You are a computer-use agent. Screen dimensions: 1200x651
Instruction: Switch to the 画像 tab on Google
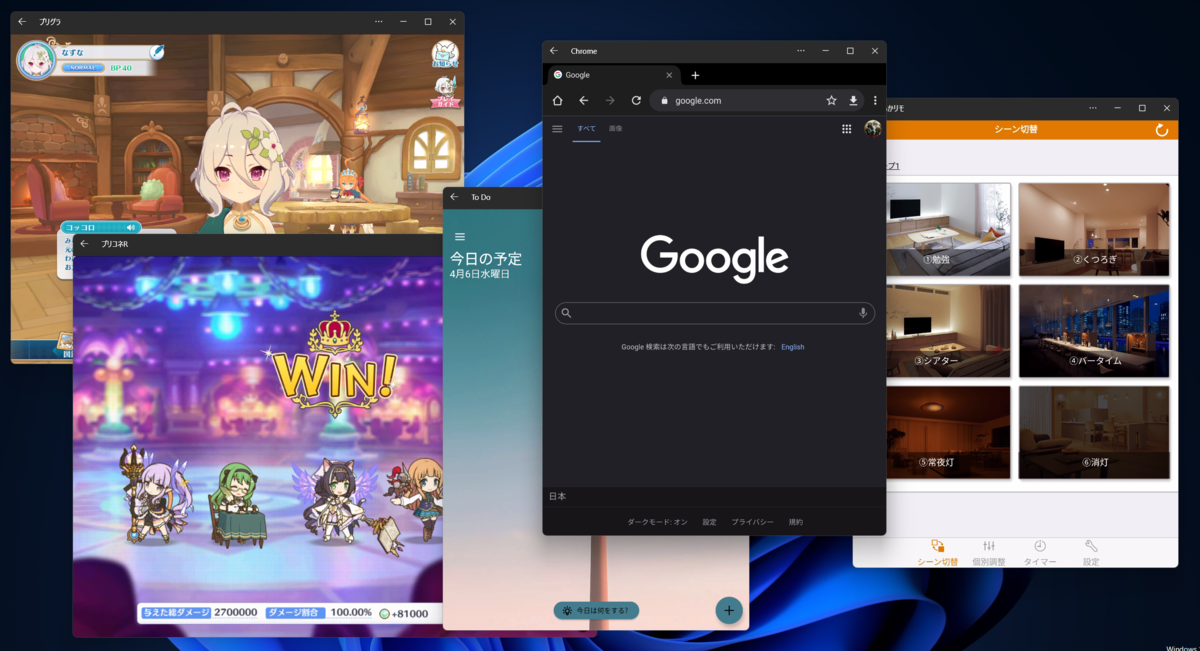coord(615,128)
